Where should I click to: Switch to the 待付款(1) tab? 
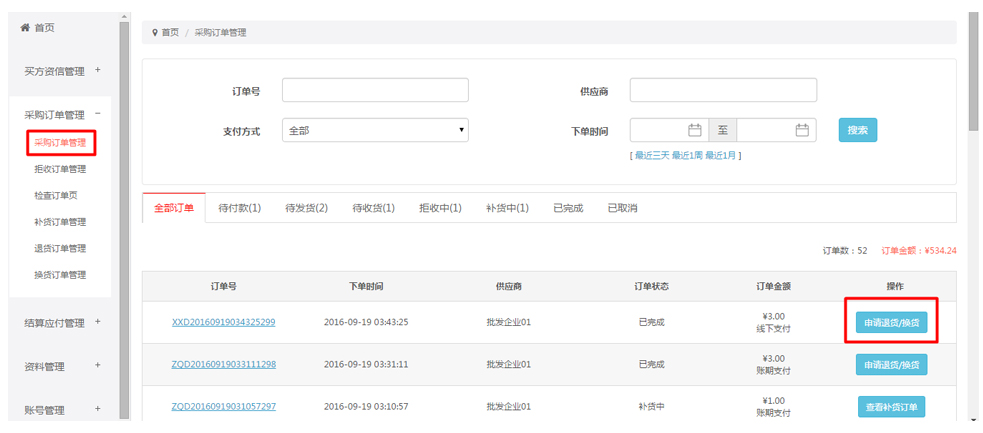(x=239, y=208)
